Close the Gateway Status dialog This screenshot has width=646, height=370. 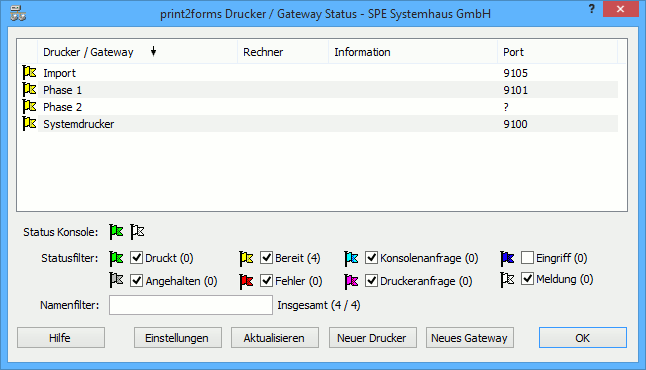(x=620, y=9)
